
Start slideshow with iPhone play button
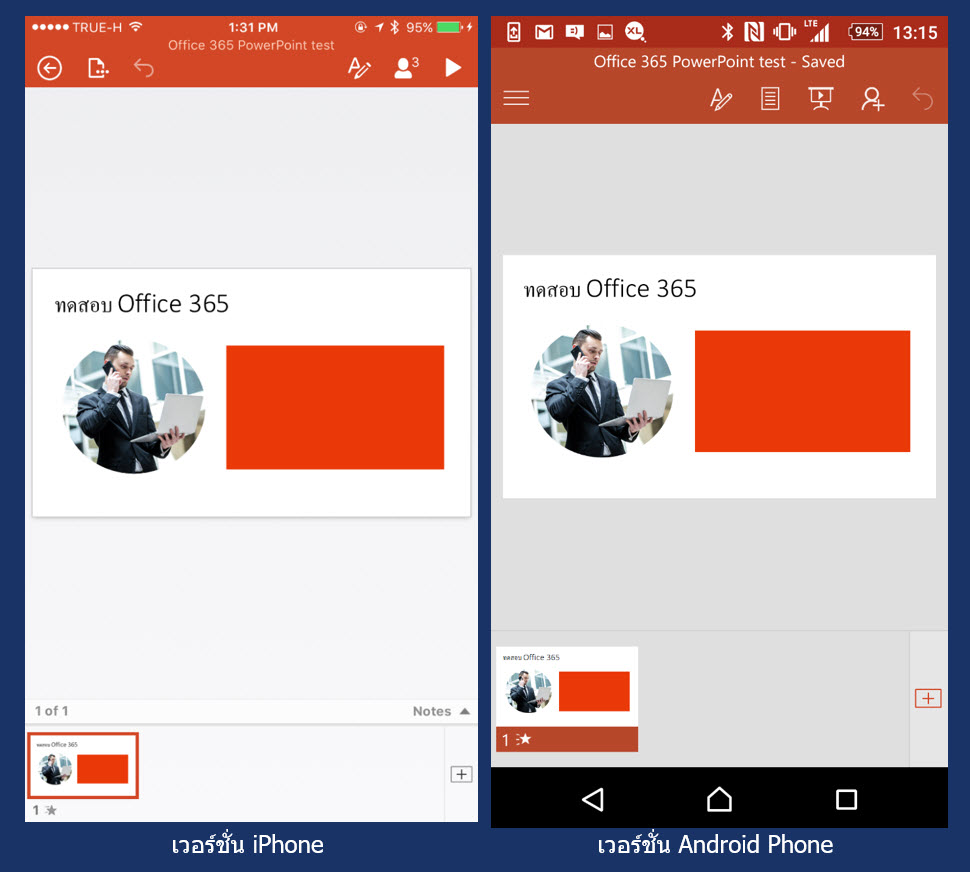pyautogui.click(x=453, y=67)
